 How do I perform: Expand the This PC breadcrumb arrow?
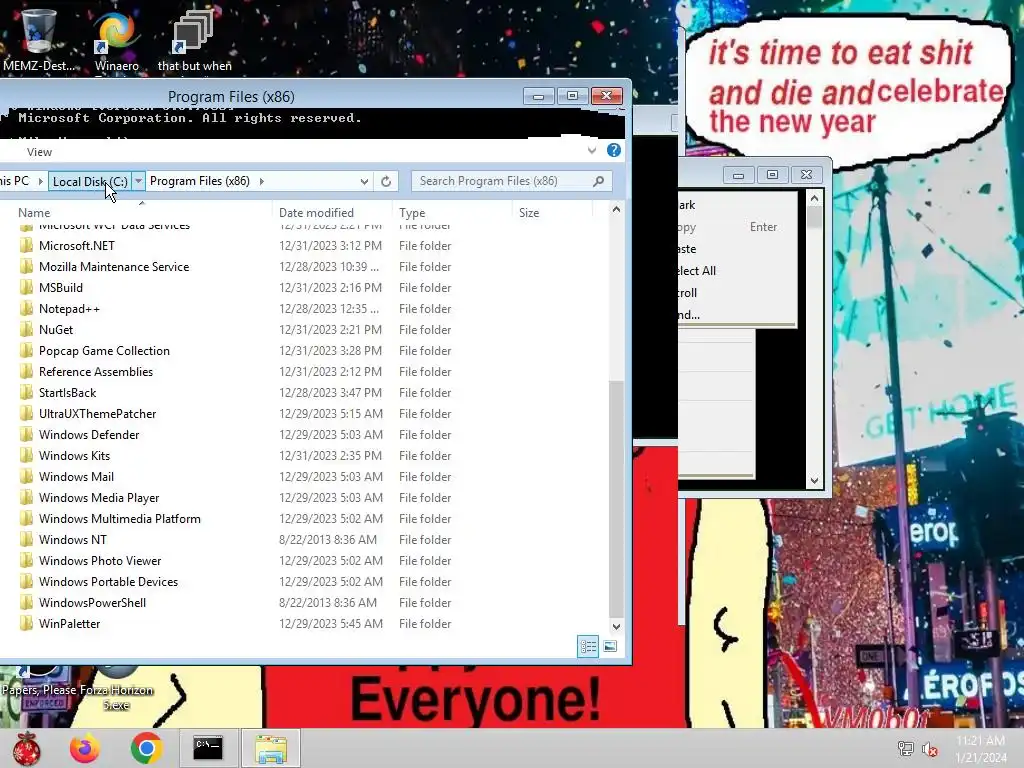40,182
